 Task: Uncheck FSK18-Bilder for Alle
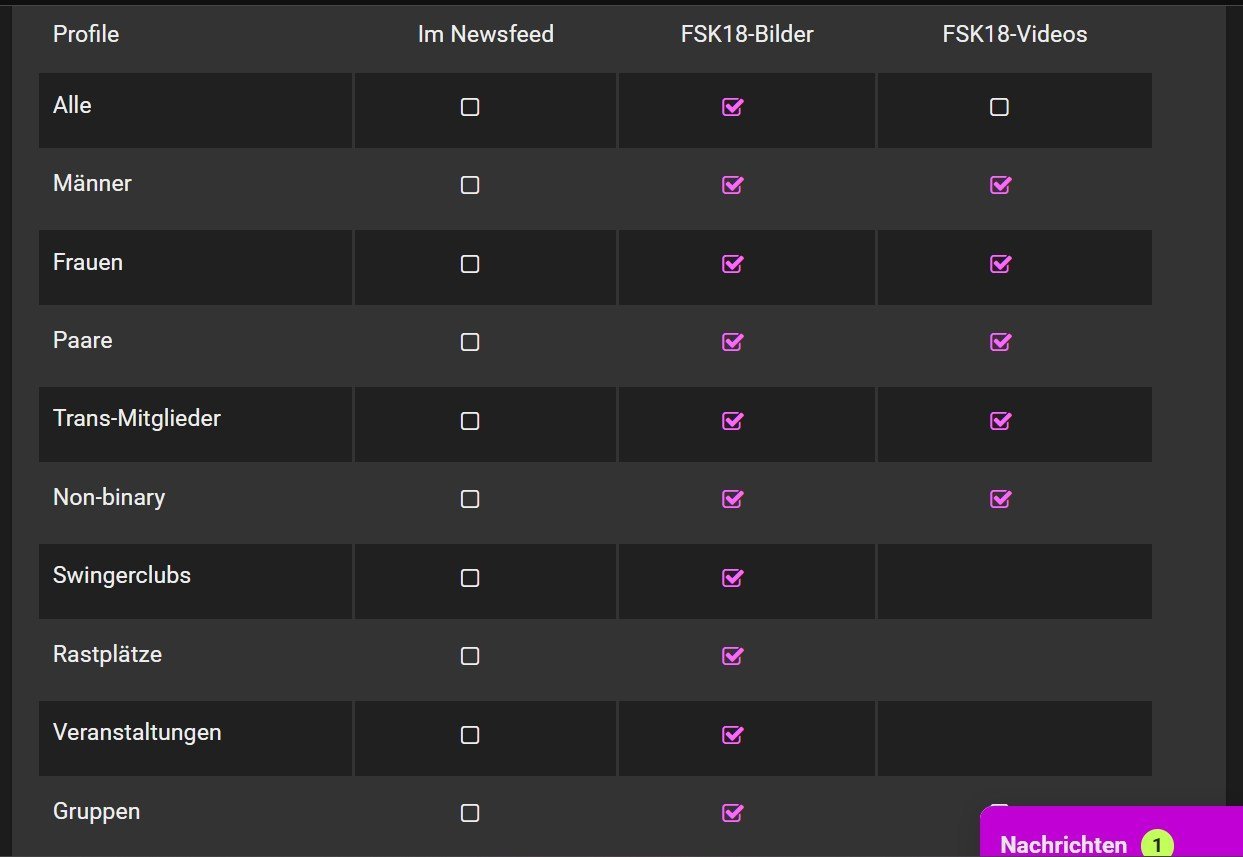[732, 107]
